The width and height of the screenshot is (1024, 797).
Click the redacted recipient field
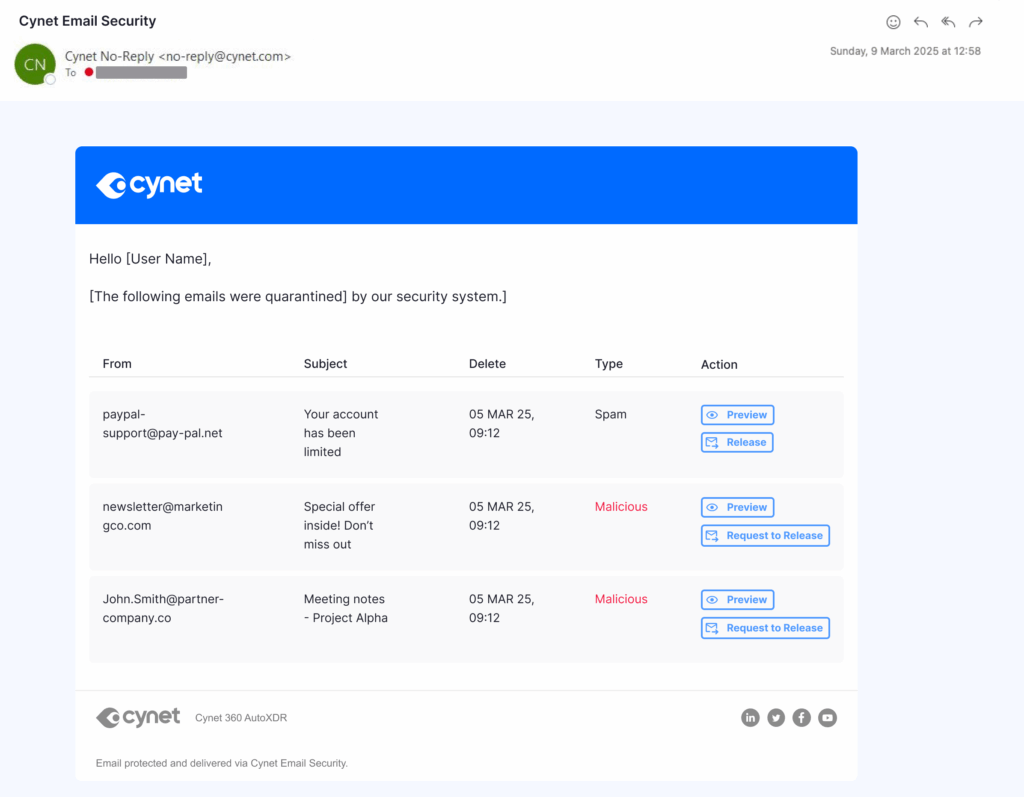pyautogui.click(x=140, y=72)
